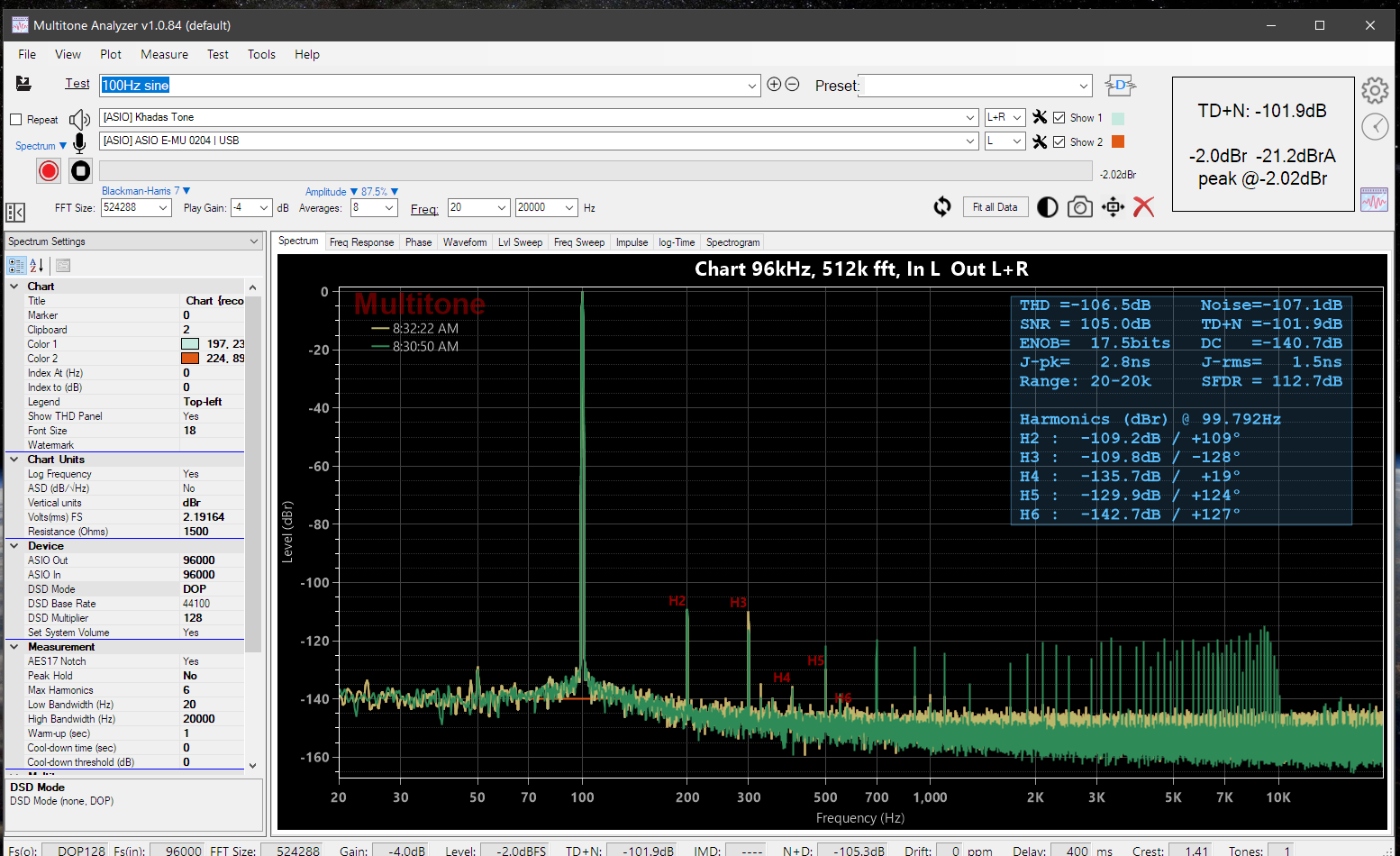Switch to the Impulse tab

point(632,242)
